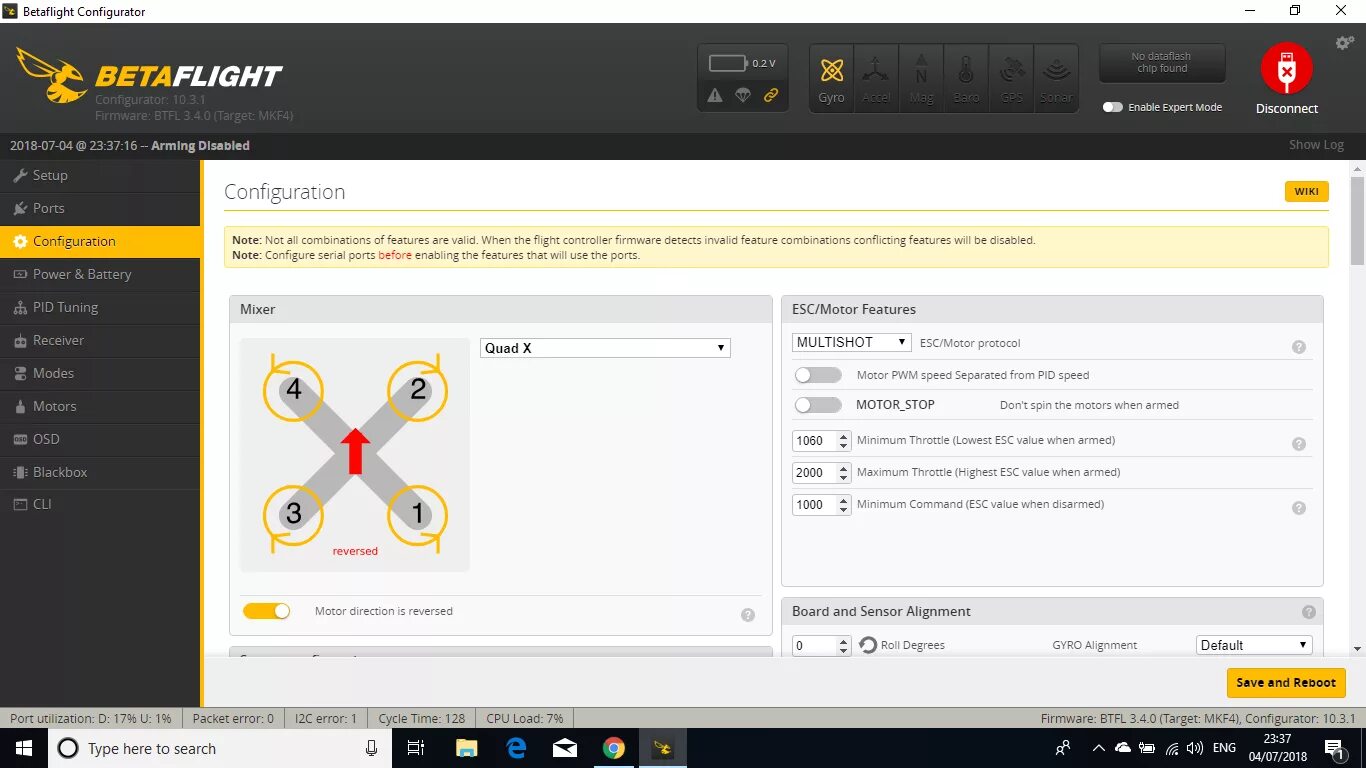This screenshot has height=768, width=1366.
Task: Click the warning triangle status icon
Action: click(x=715, y=96)
